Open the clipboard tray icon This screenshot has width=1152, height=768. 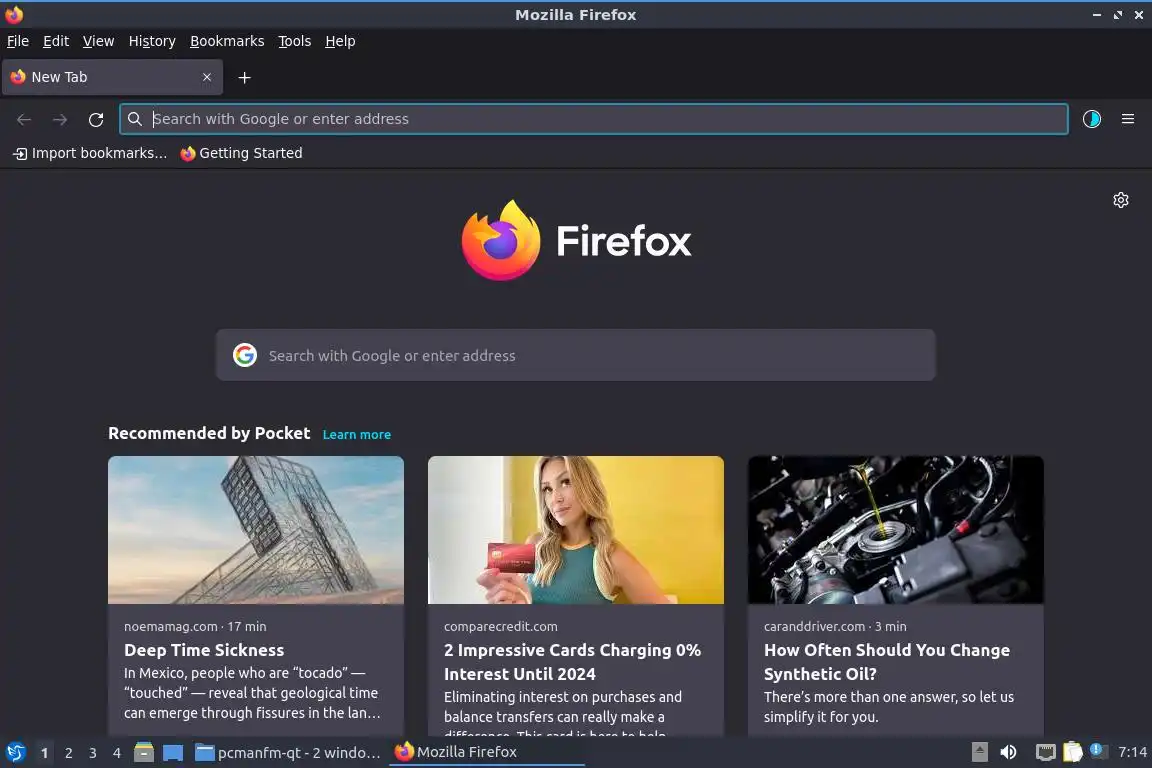(x=1073, y=752)
